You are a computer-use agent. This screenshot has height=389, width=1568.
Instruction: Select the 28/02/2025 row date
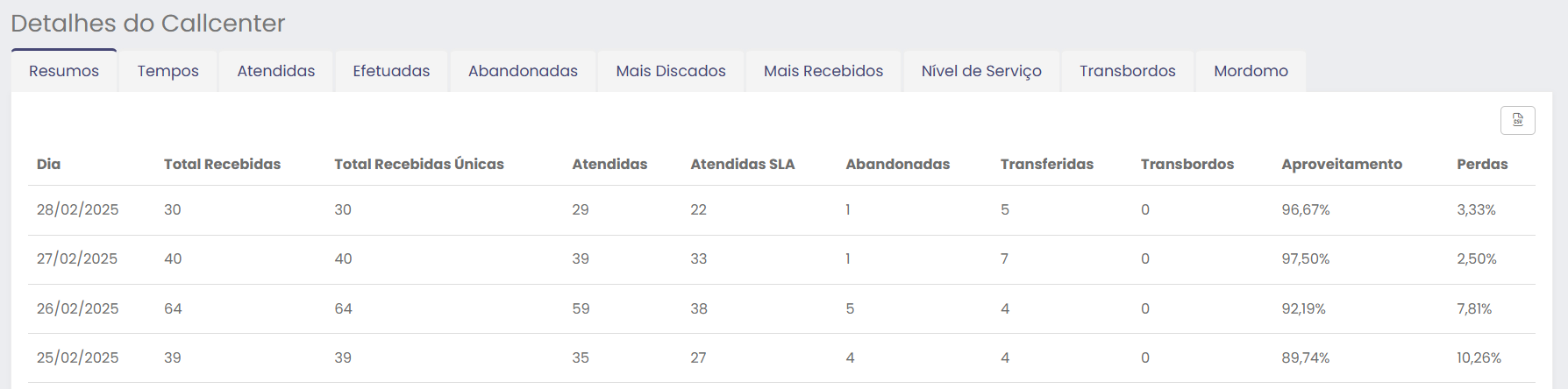77,209
